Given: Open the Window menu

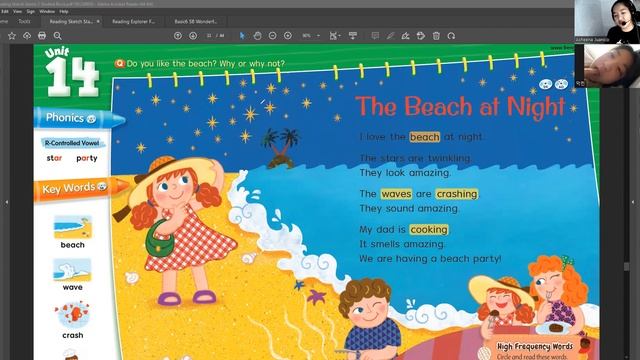Looking at the screenshot, I should pyautogui.click(x=47, y=11).
